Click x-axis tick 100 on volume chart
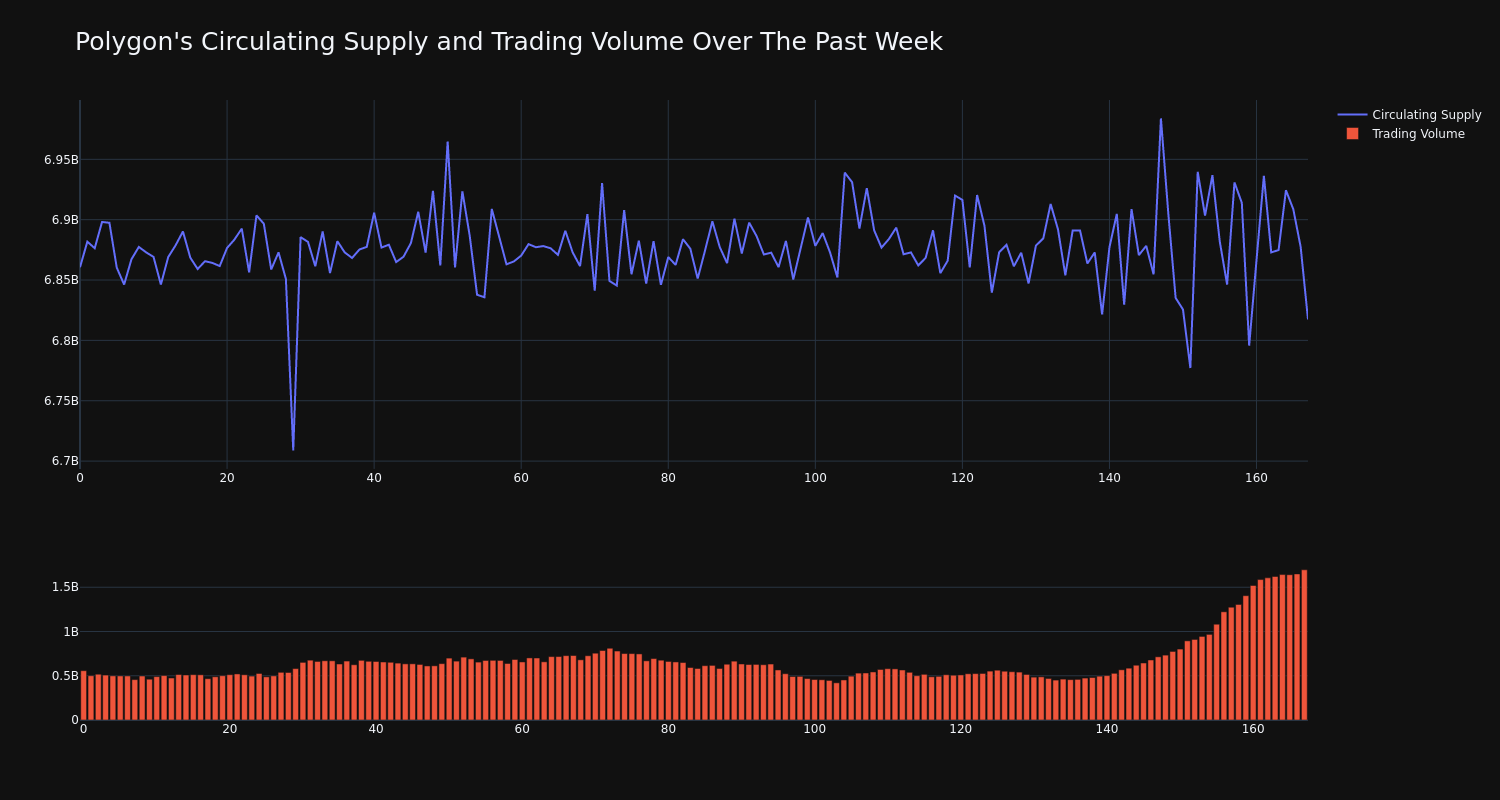Image resolution: width=1500 pixels, height=800 pixels. (x=815, y=729)
